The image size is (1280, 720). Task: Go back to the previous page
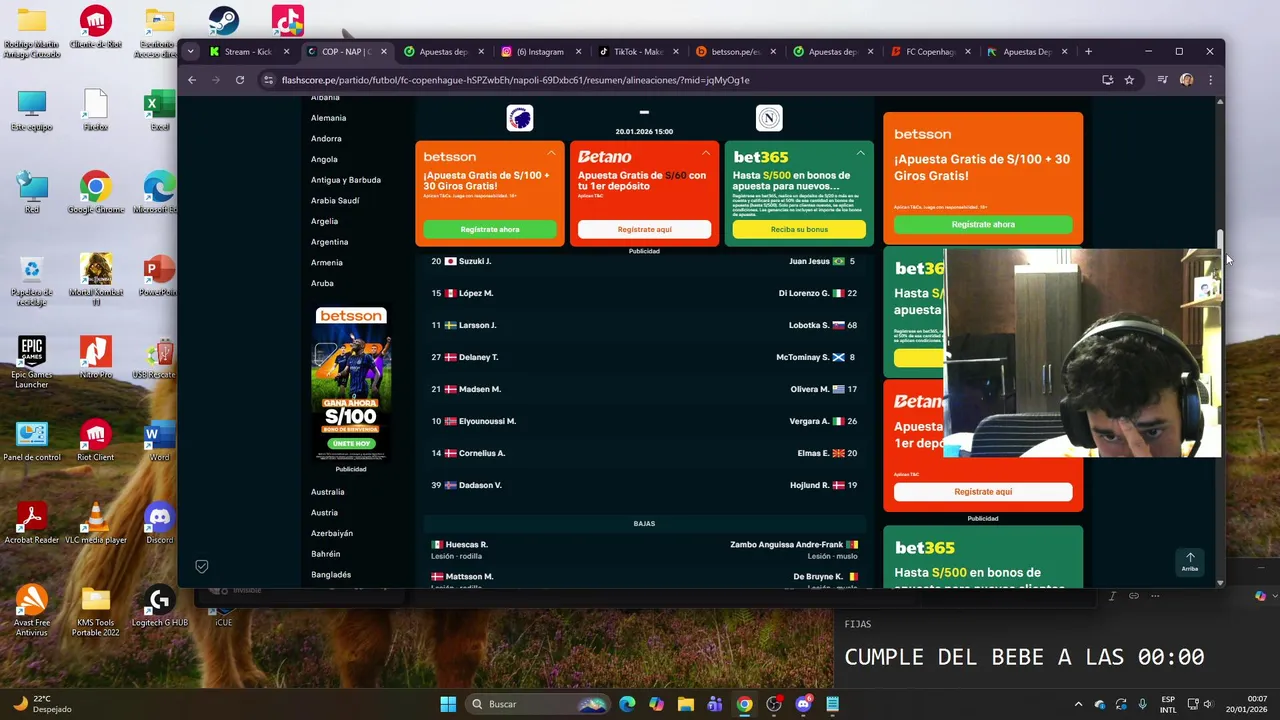point(191,80)
